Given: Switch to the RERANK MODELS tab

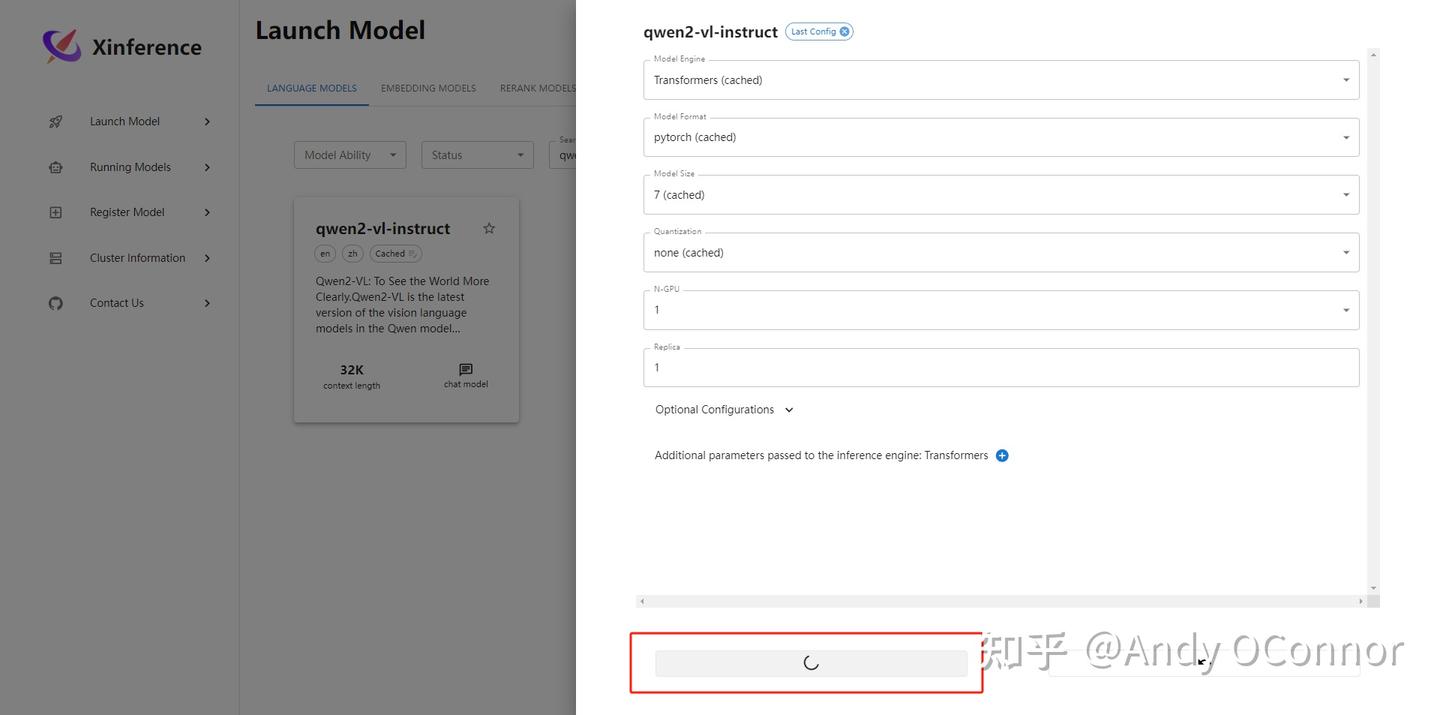Looking at the screenshot, I should point(537,88).
